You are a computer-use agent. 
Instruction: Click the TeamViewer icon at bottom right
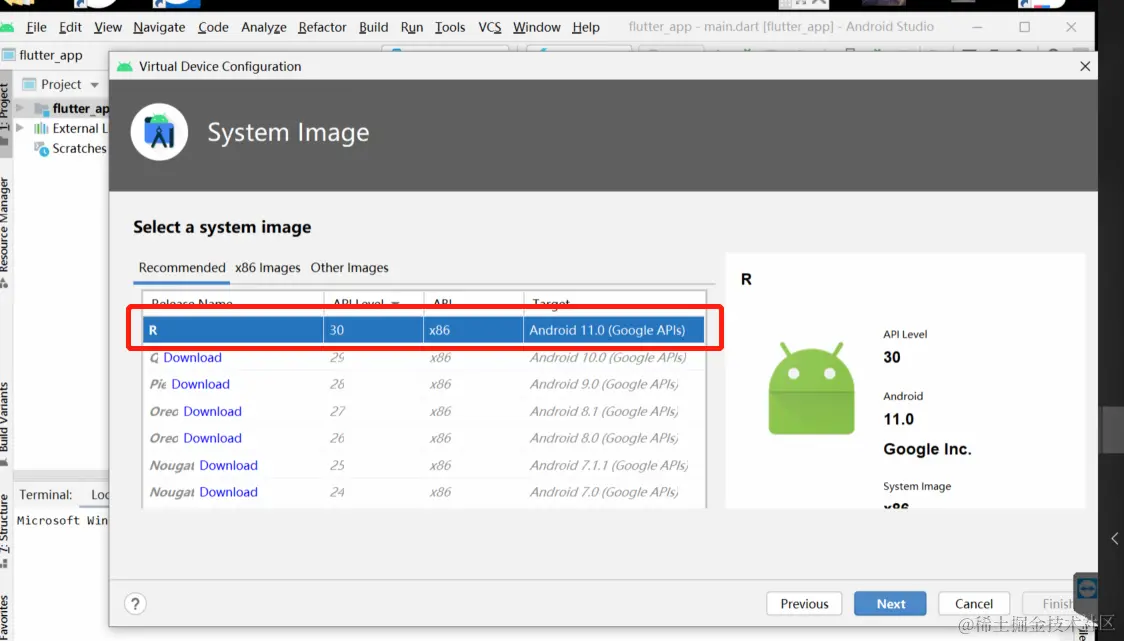1087,589
